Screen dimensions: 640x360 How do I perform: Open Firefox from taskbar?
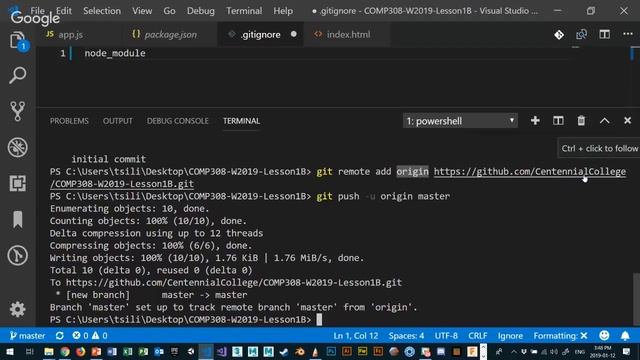click(80, 351)
